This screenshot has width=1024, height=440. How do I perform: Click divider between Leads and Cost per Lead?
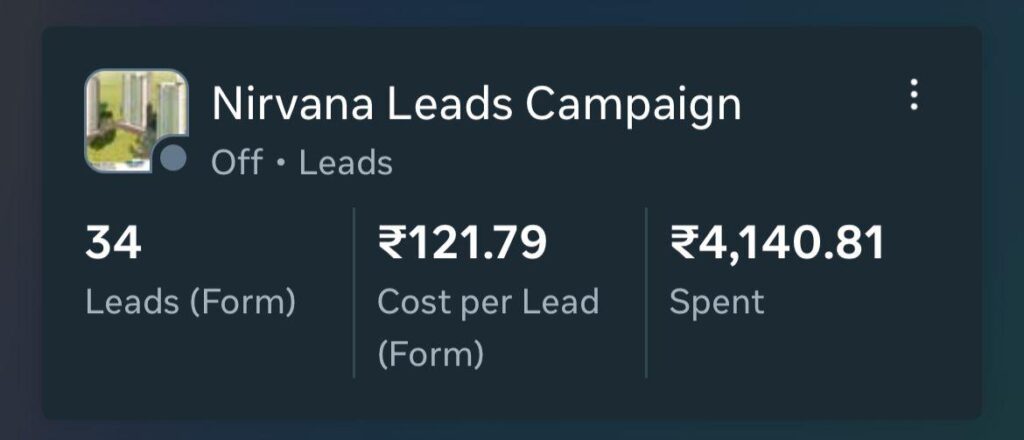(354, 292)
